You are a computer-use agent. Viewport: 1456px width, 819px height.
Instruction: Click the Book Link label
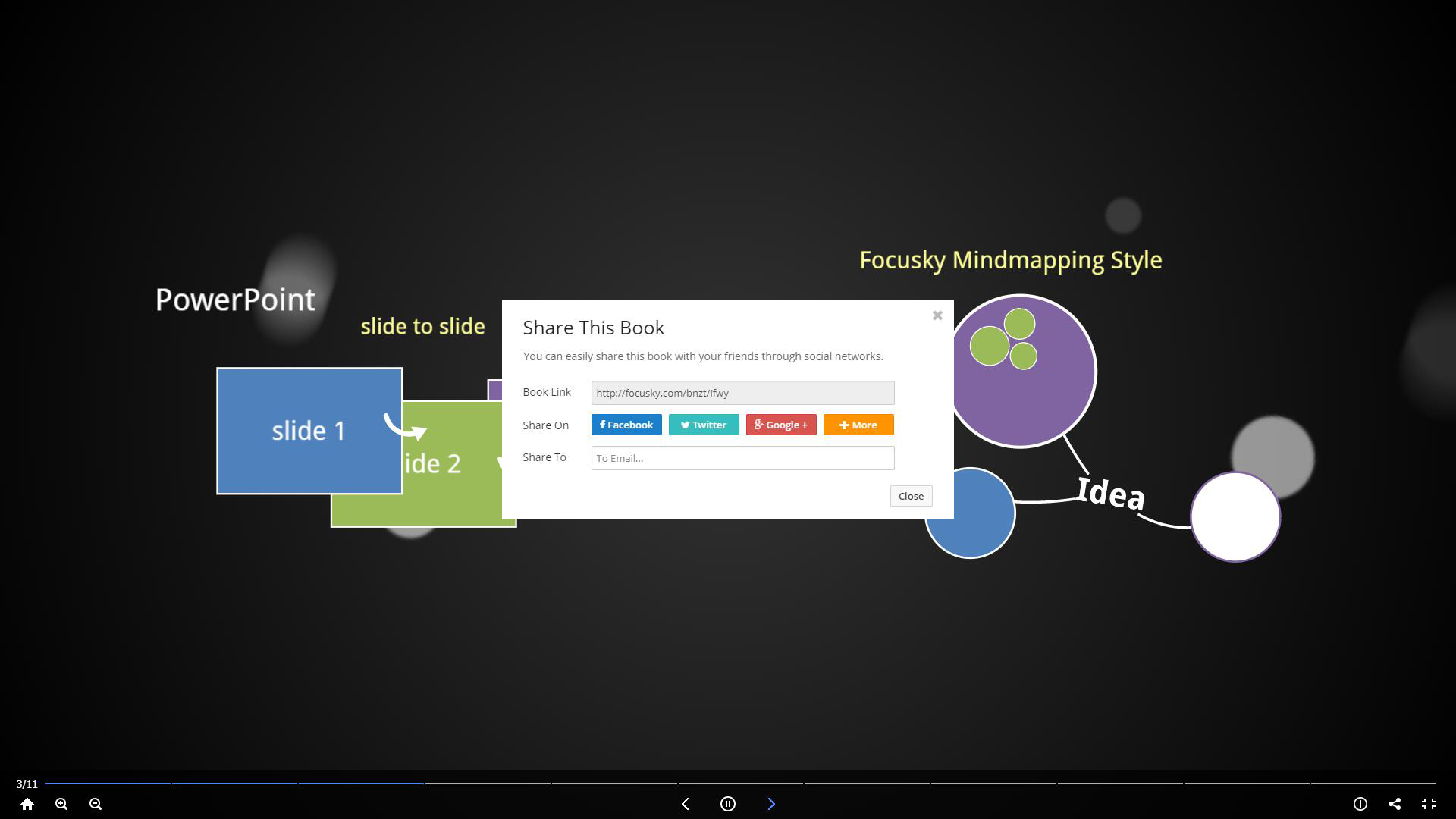547,392
